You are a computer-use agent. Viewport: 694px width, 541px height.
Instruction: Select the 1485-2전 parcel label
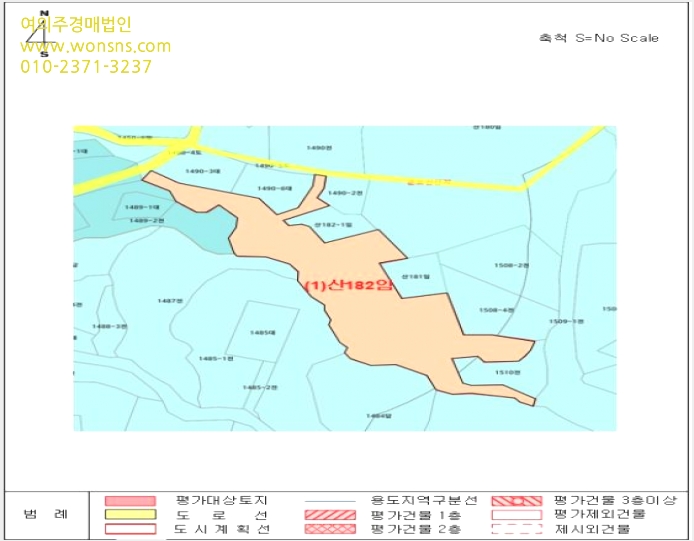(260, 387)
